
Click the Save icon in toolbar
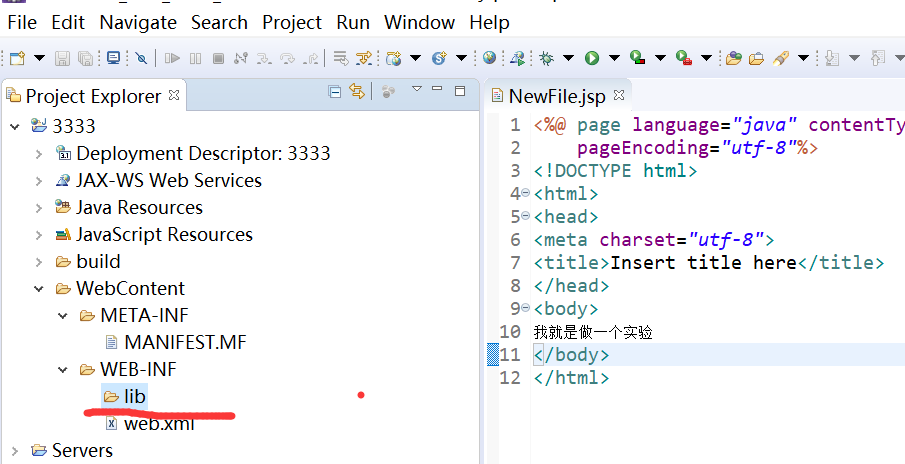point(62,58)
